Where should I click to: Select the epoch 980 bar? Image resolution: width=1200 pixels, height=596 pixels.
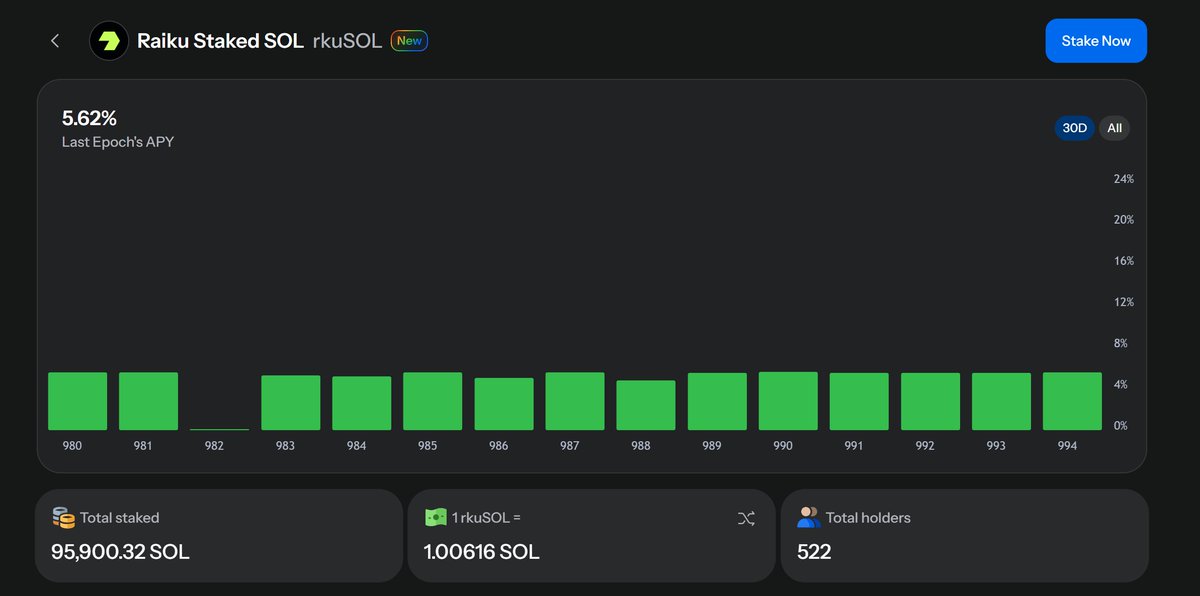(x=77, y=401)
